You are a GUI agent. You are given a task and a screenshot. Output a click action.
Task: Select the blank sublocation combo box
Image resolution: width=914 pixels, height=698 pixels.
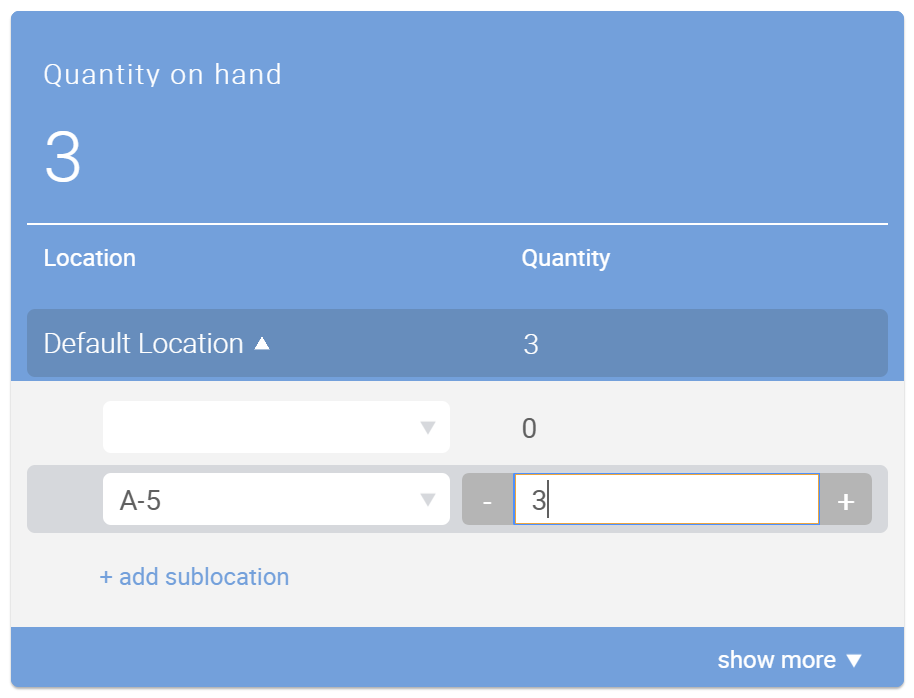[x=260, y=428]
